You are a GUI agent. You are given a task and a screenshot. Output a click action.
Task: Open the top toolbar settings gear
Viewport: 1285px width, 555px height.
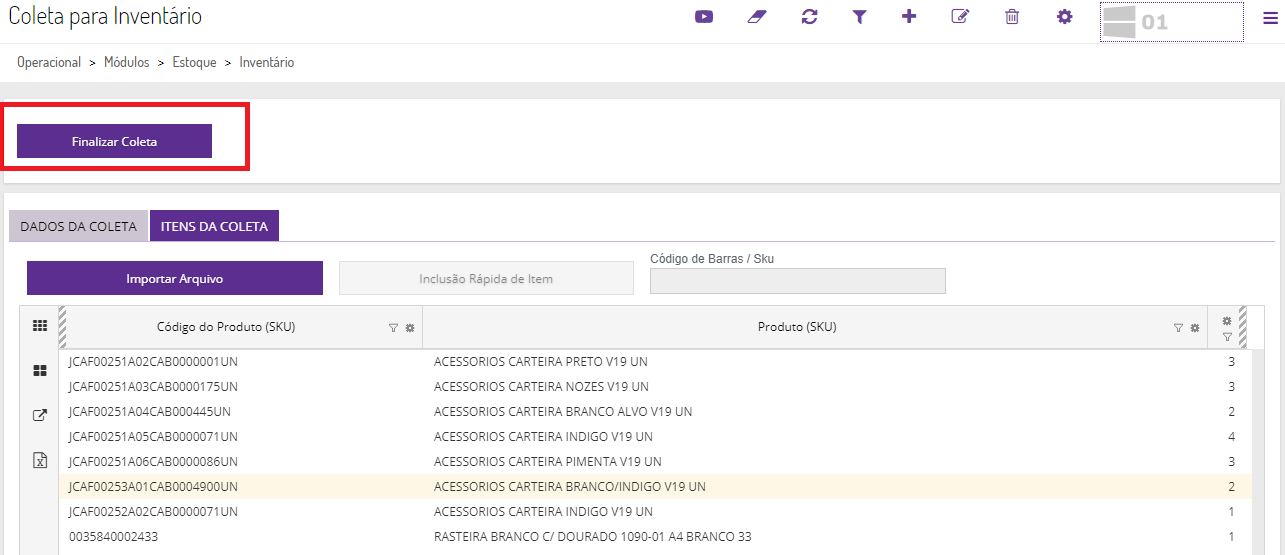[x=1064, y=17]
